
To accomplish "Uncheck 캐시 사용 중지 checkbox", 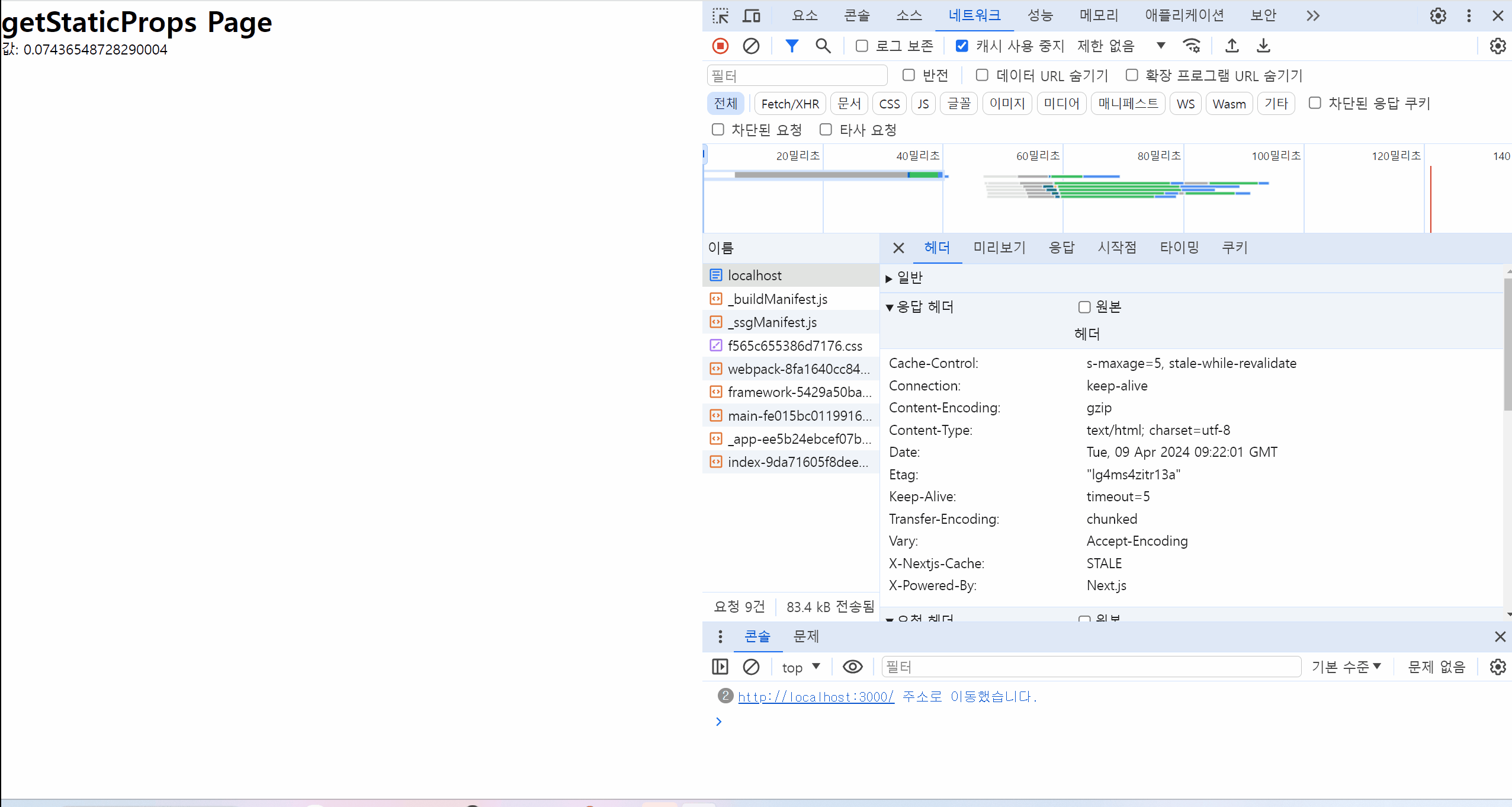I will pyautogui.click(x=962, y=46).
